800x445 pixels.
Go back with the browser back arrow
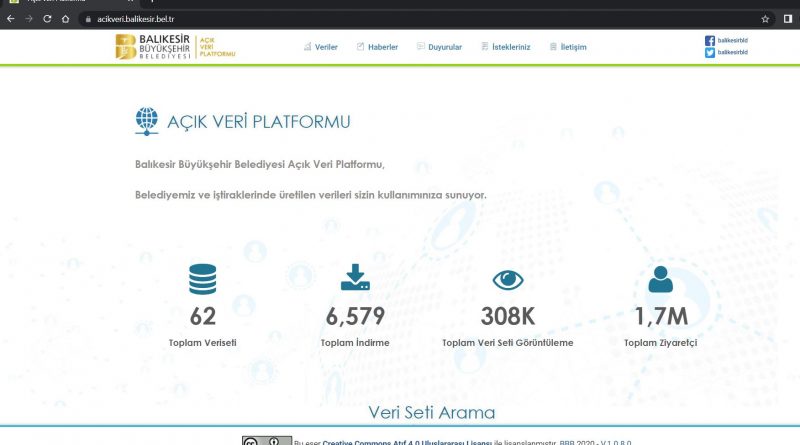pyautogui.click(x=10, y=18)
